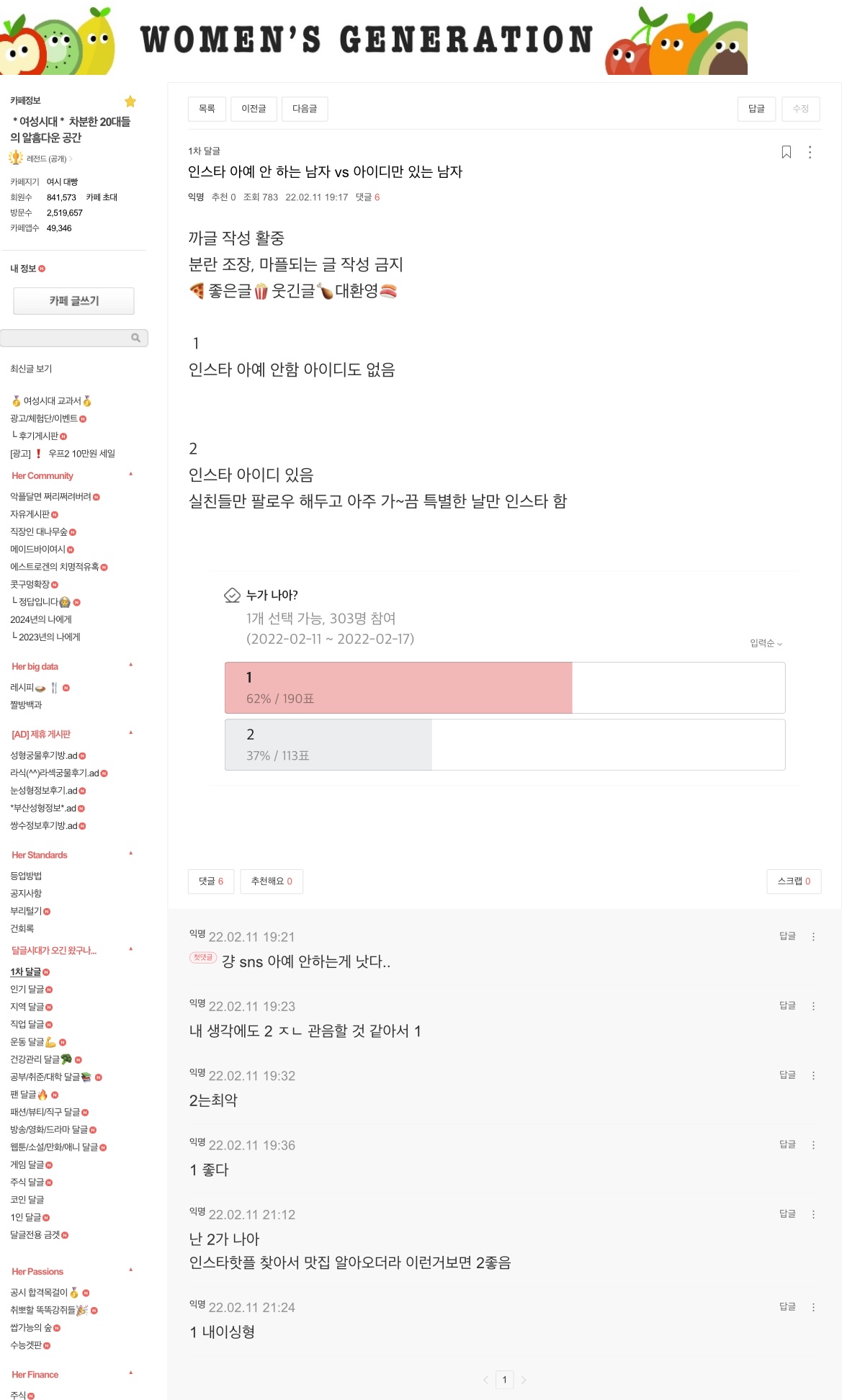This screenshot has height=1400, width=842.
Task: Open the 입력순 sort dropdown
Action: coord(766,643)
